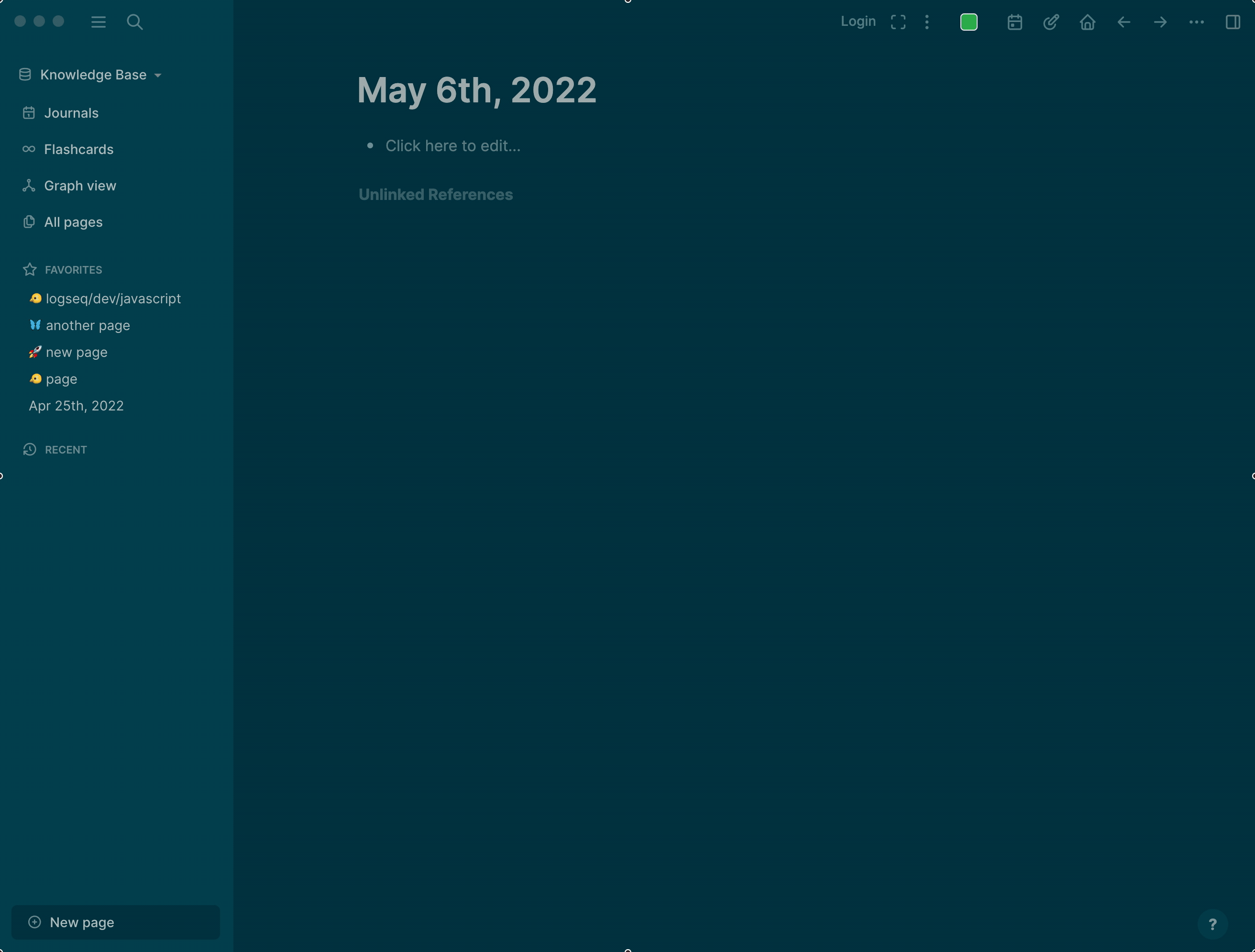Click Login button
This screenshot has width=1255, height=952.
858,22
